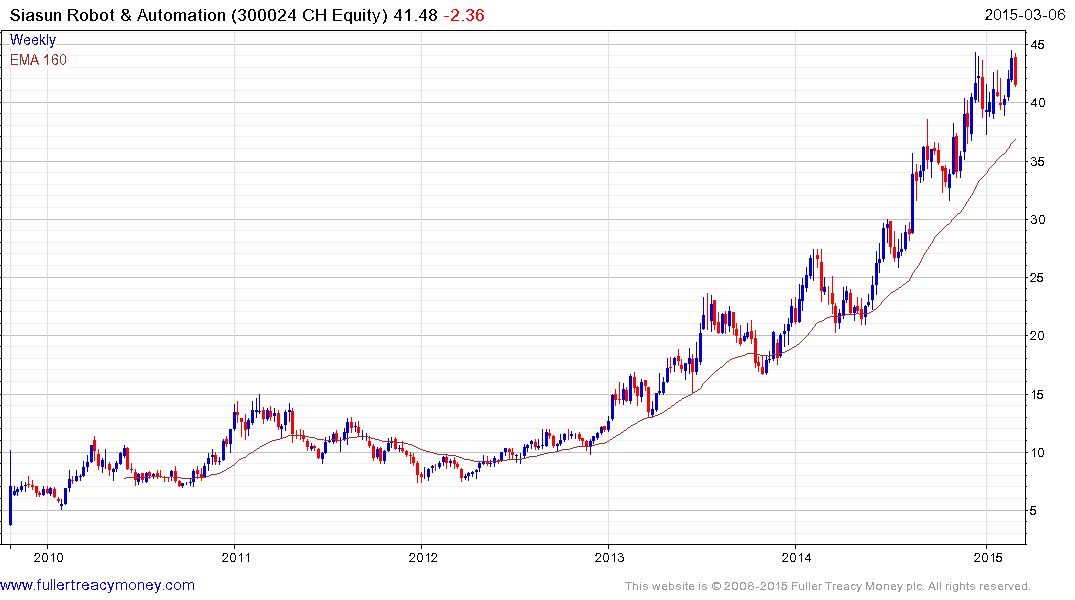Click the 2013 label on the time axis
The height and width of the screenshot is (600, 1075).
point(609,557)
